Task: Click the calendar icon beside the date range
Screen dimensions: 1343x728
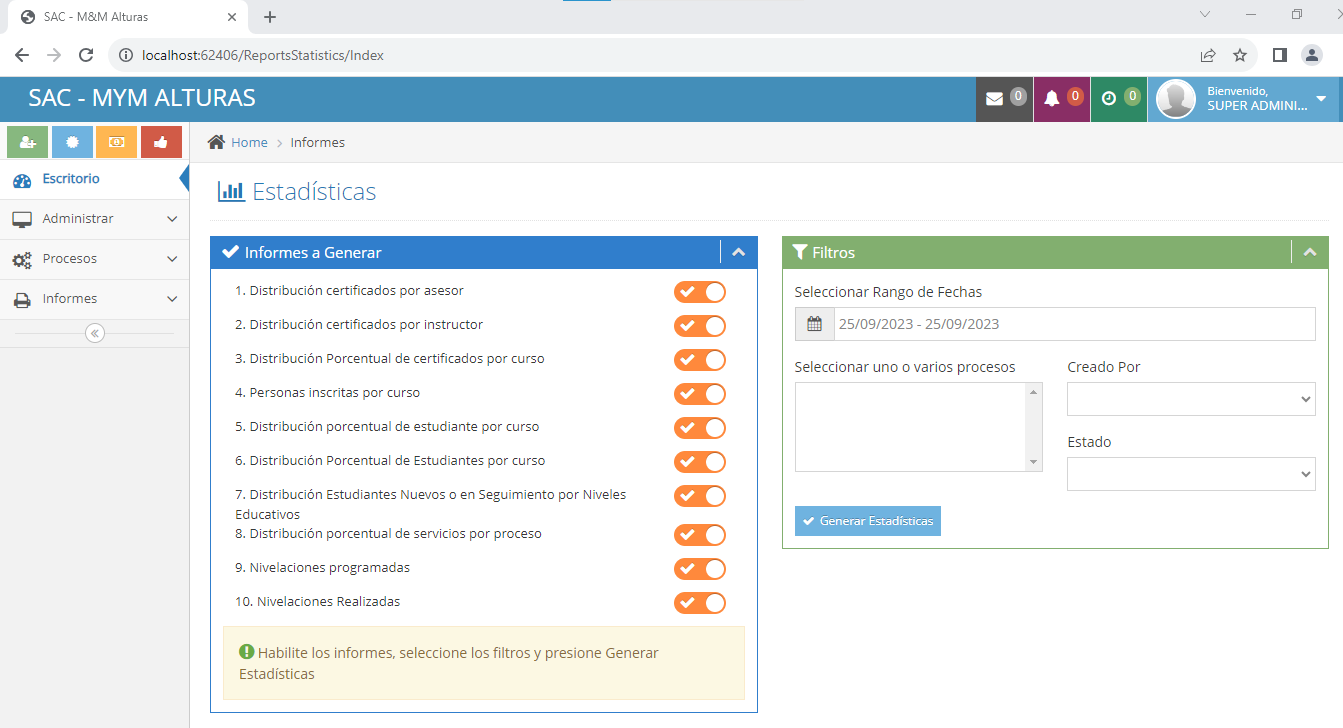Action: pos(814,324)
